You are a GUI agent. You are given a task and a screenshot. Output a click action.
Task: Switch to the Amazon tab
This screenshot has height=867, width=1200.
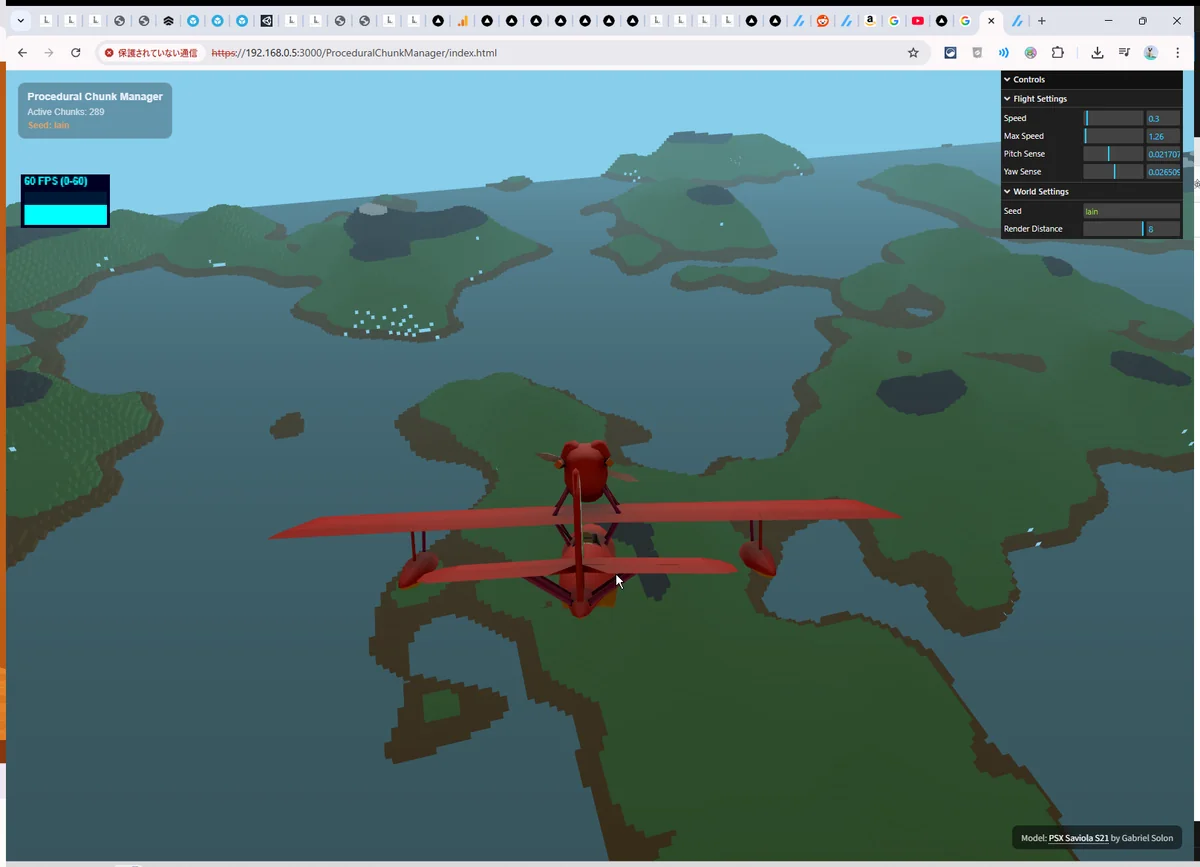[x=870, y=21]
